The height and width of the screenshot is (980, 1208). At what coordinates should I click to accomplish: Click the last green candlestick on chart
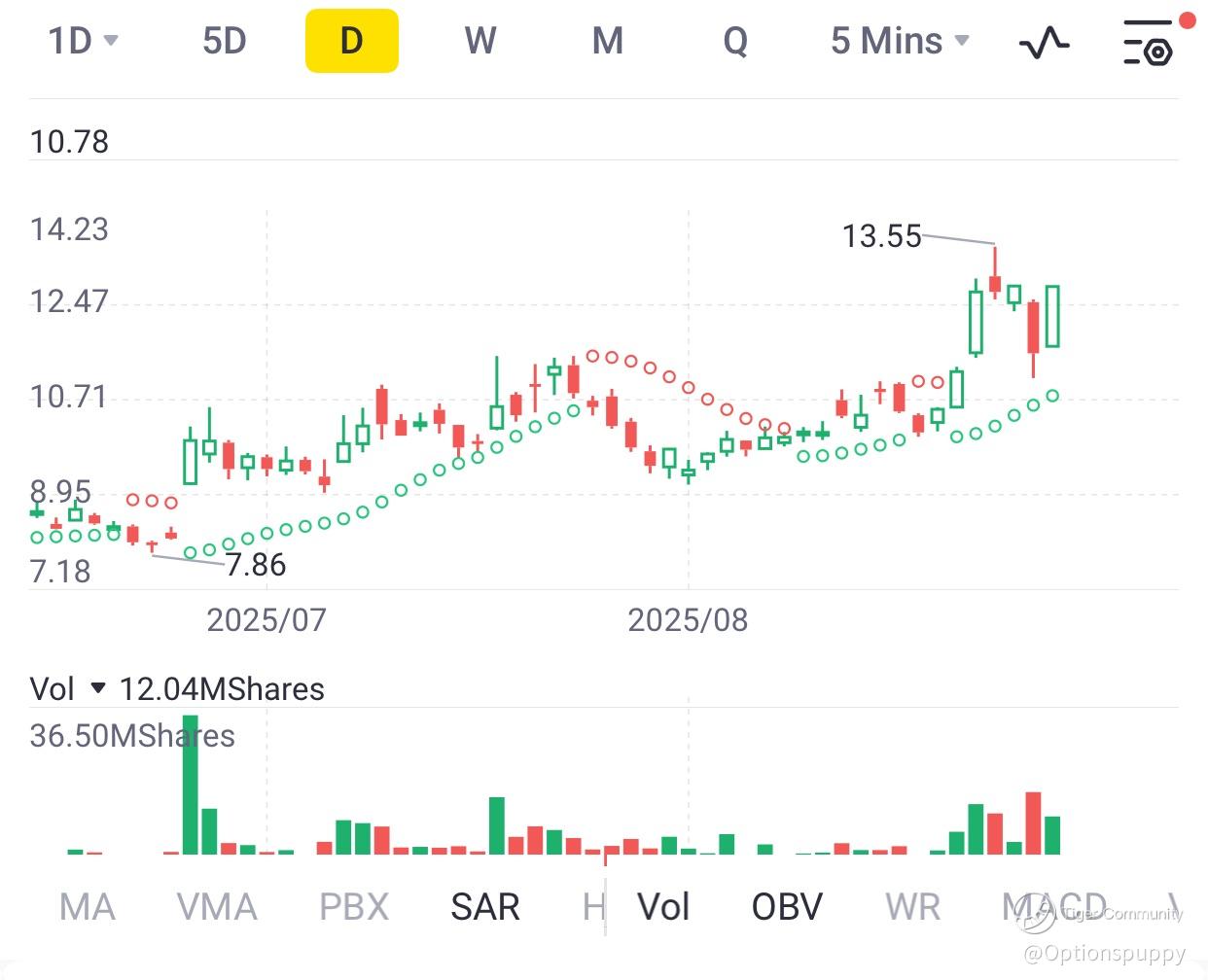click(1052, 316)
